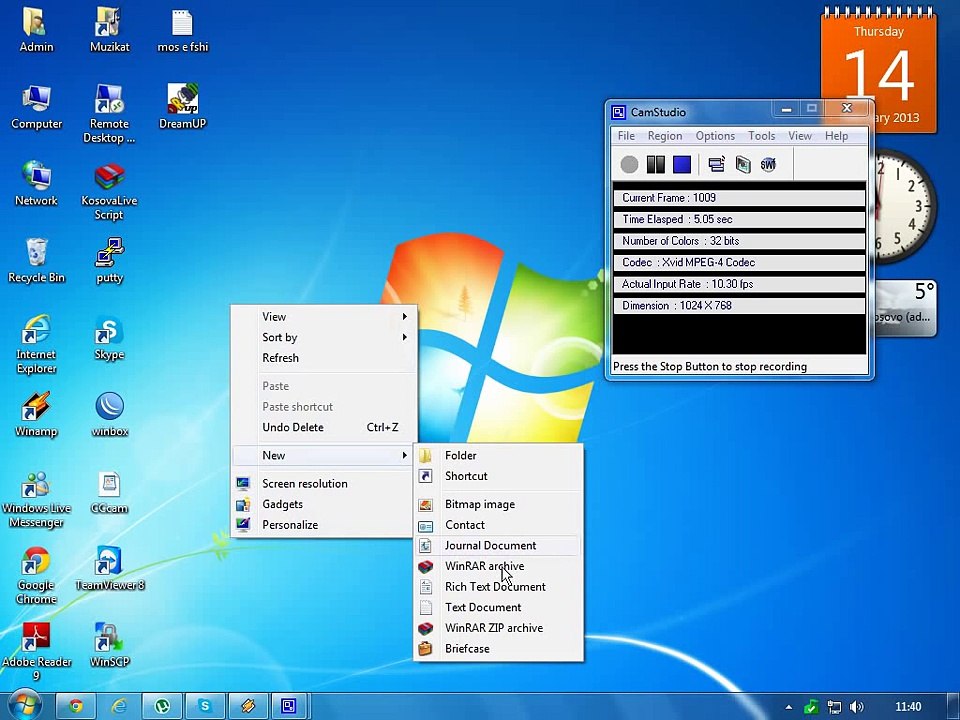Open uTorrent from the taskbar
Image resolution: width=960 pixels, height=720 pixels.
tap(162, 707)
